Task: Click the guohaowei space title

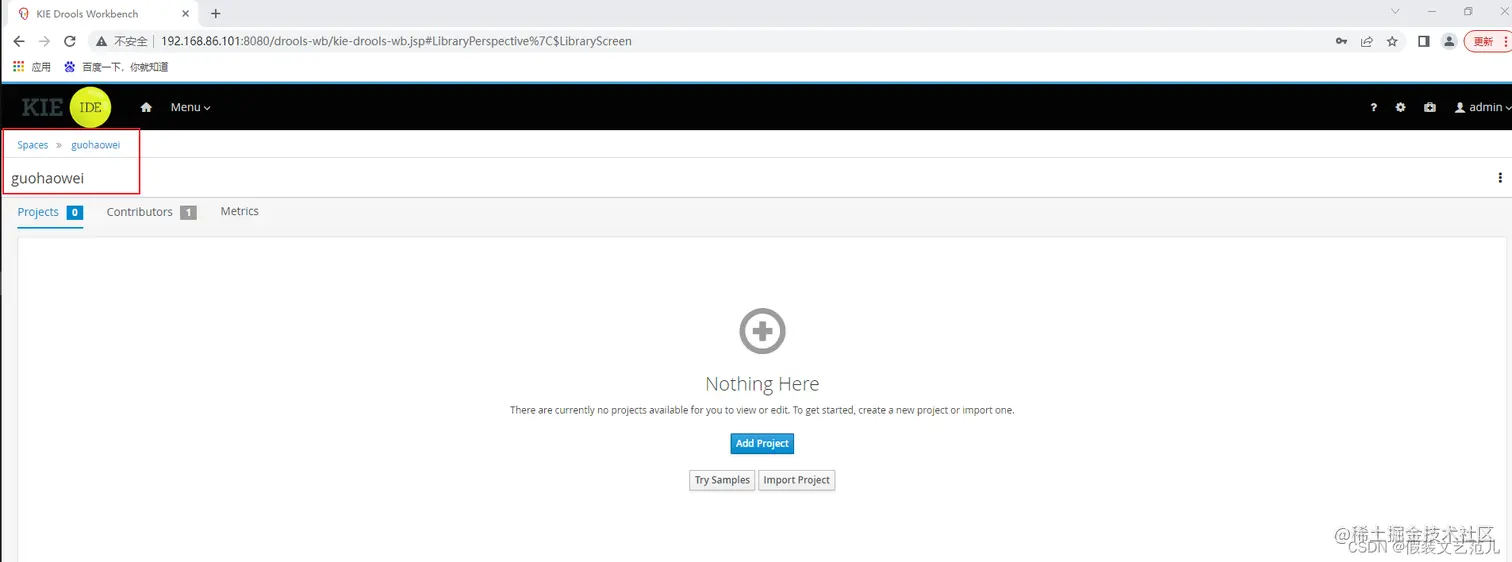Action: (47, 178)
